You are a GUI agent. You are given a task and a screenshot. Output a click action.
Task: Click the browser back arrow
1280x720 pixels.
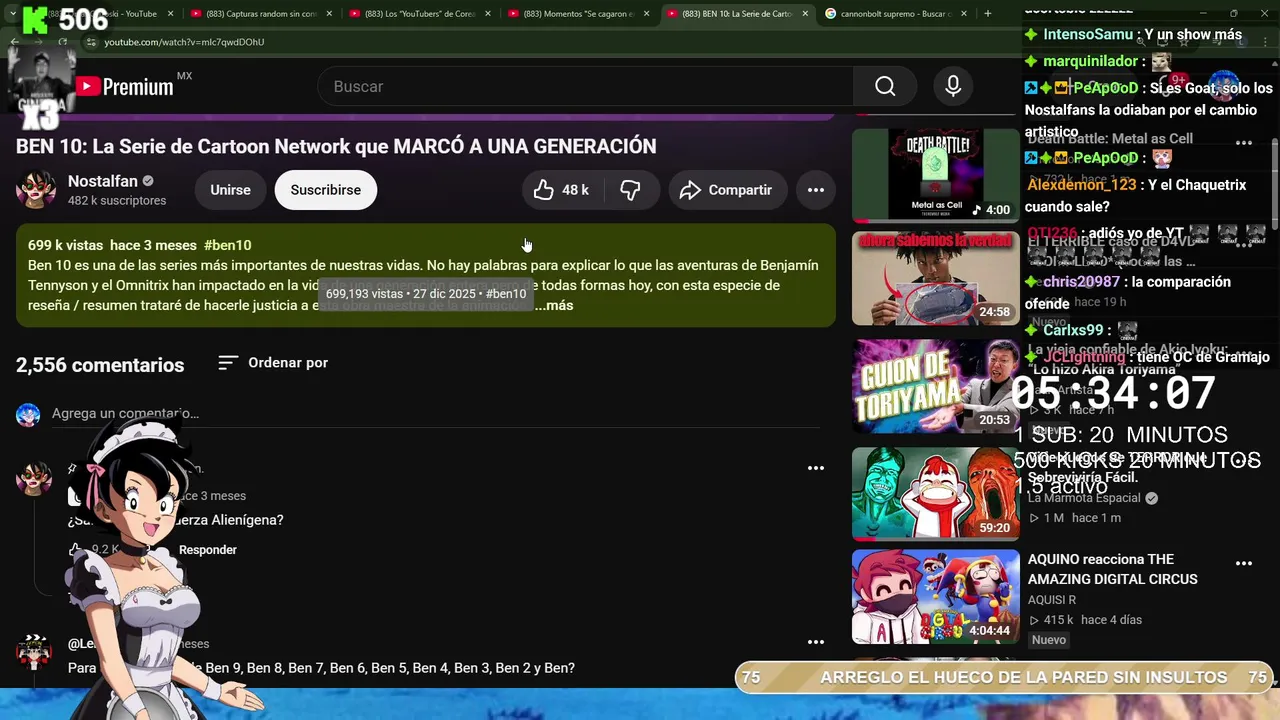click(x=14, y=42)
